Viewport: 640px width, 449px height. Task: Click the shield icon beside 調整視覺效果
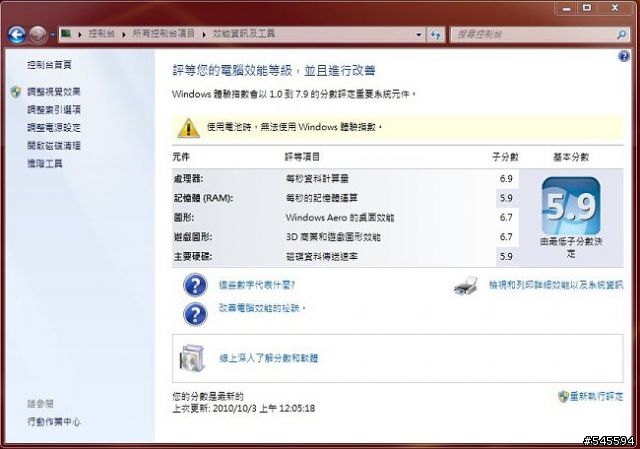click(x=16, y=91)
